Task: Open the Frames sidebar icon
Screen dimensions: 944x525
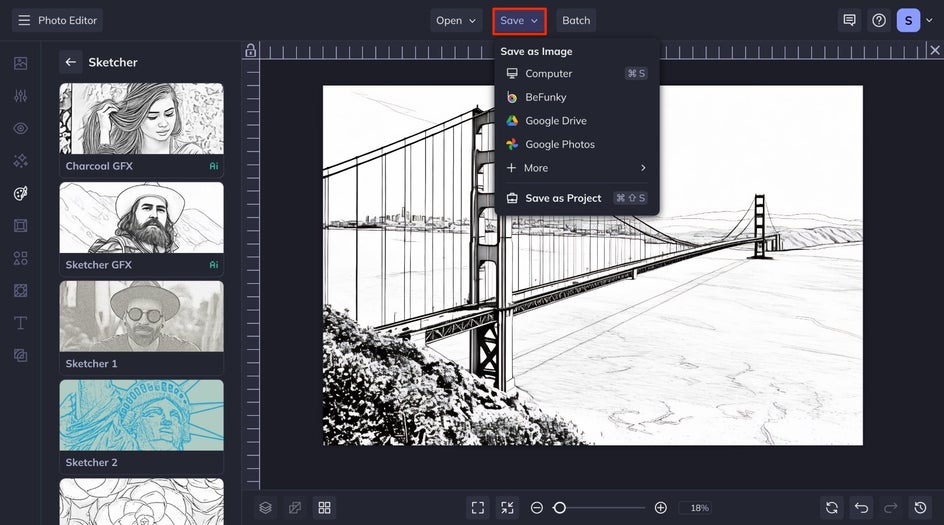Action: point(20,226)
